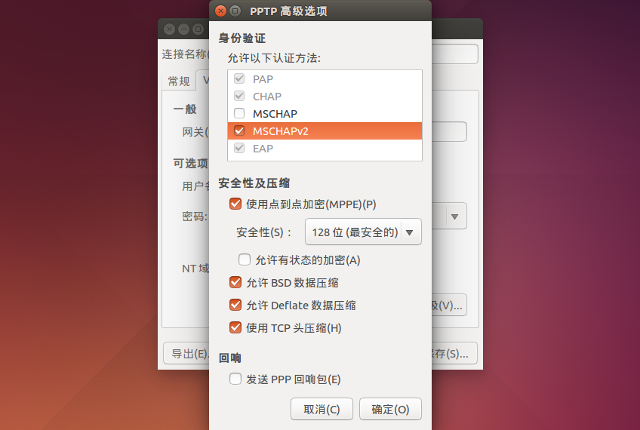Open the 安全性 128 位 dropdown

pos(363,232)
